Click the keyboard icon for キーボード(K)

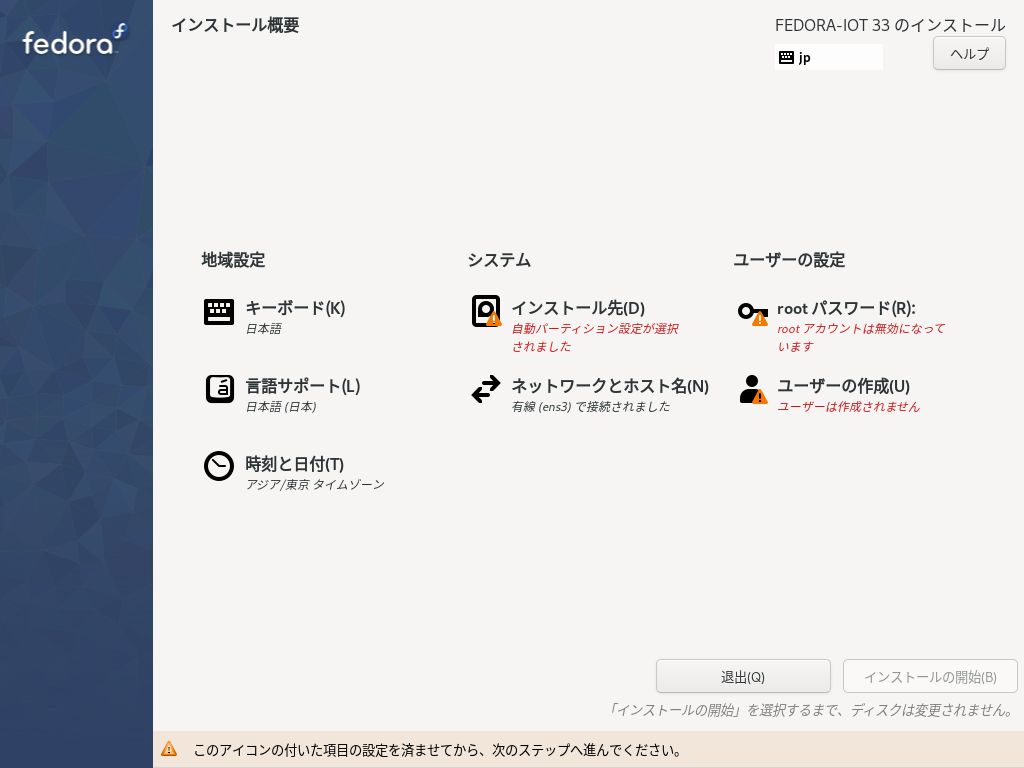click(x=219, y=312)
